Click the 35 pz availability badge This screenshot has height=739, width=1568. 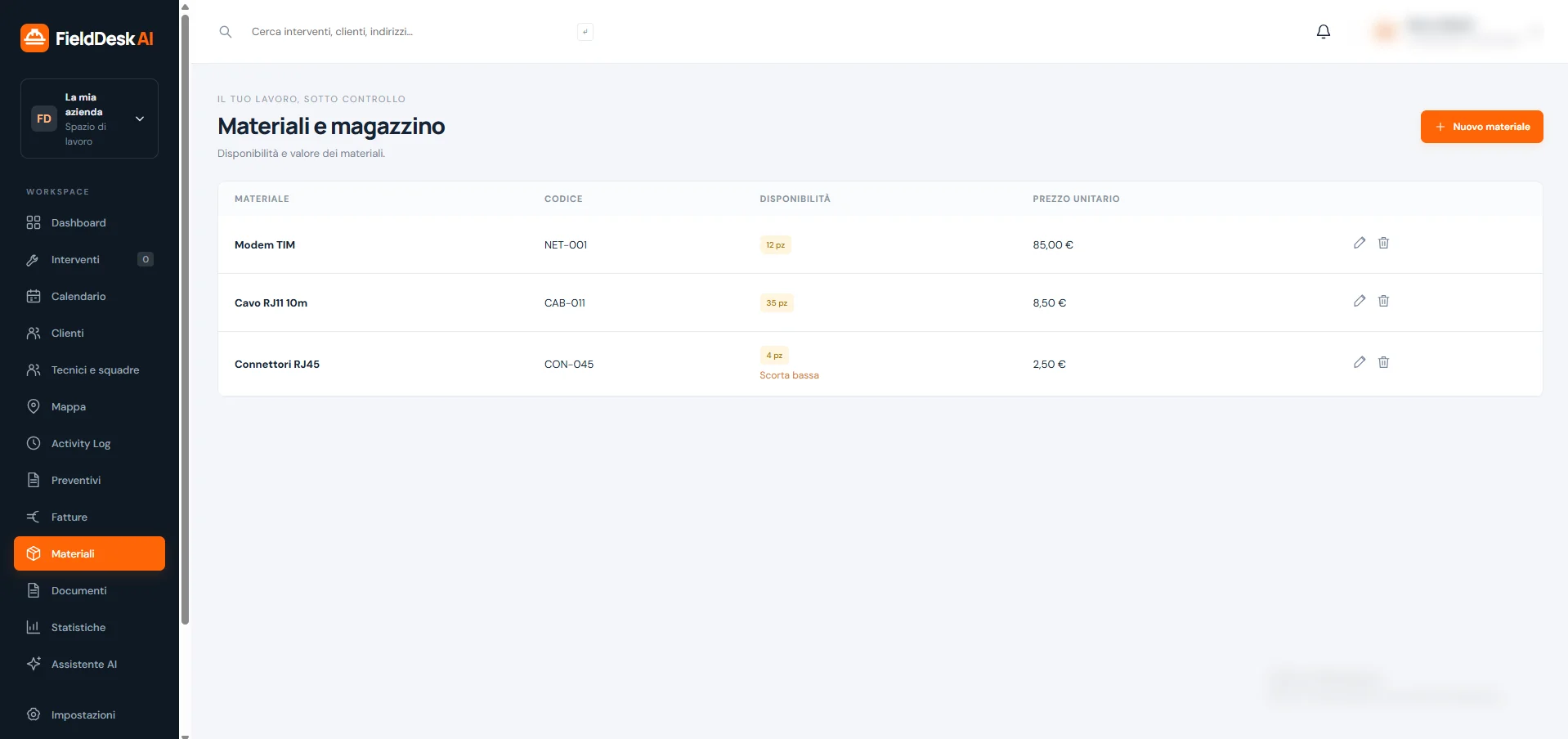pos(777,303)
